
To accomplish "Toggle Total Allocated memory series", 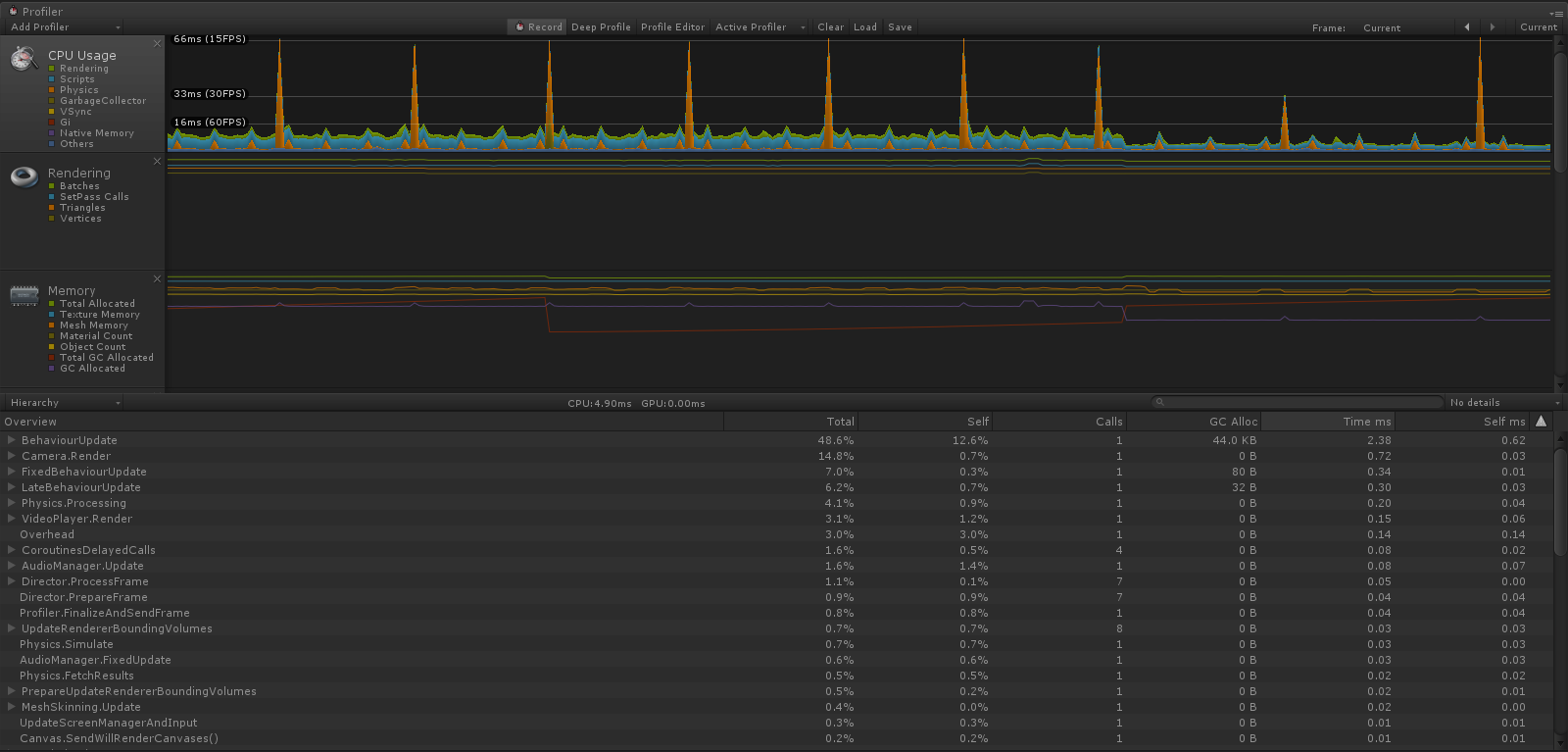I will click(x=52, y=304).
